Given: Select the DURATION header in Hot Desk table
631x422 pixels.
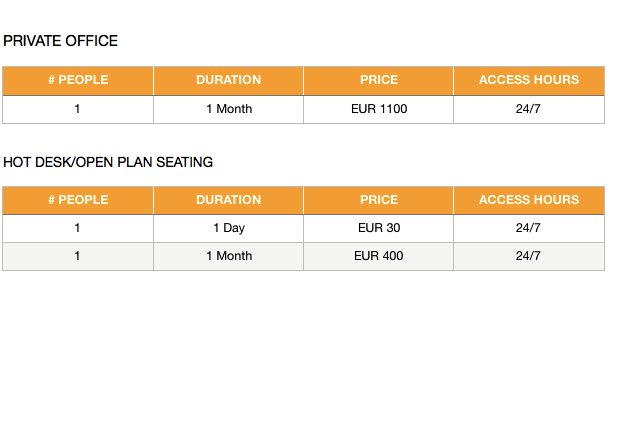Looking at the screenshot, I should (x=229, y=200).
